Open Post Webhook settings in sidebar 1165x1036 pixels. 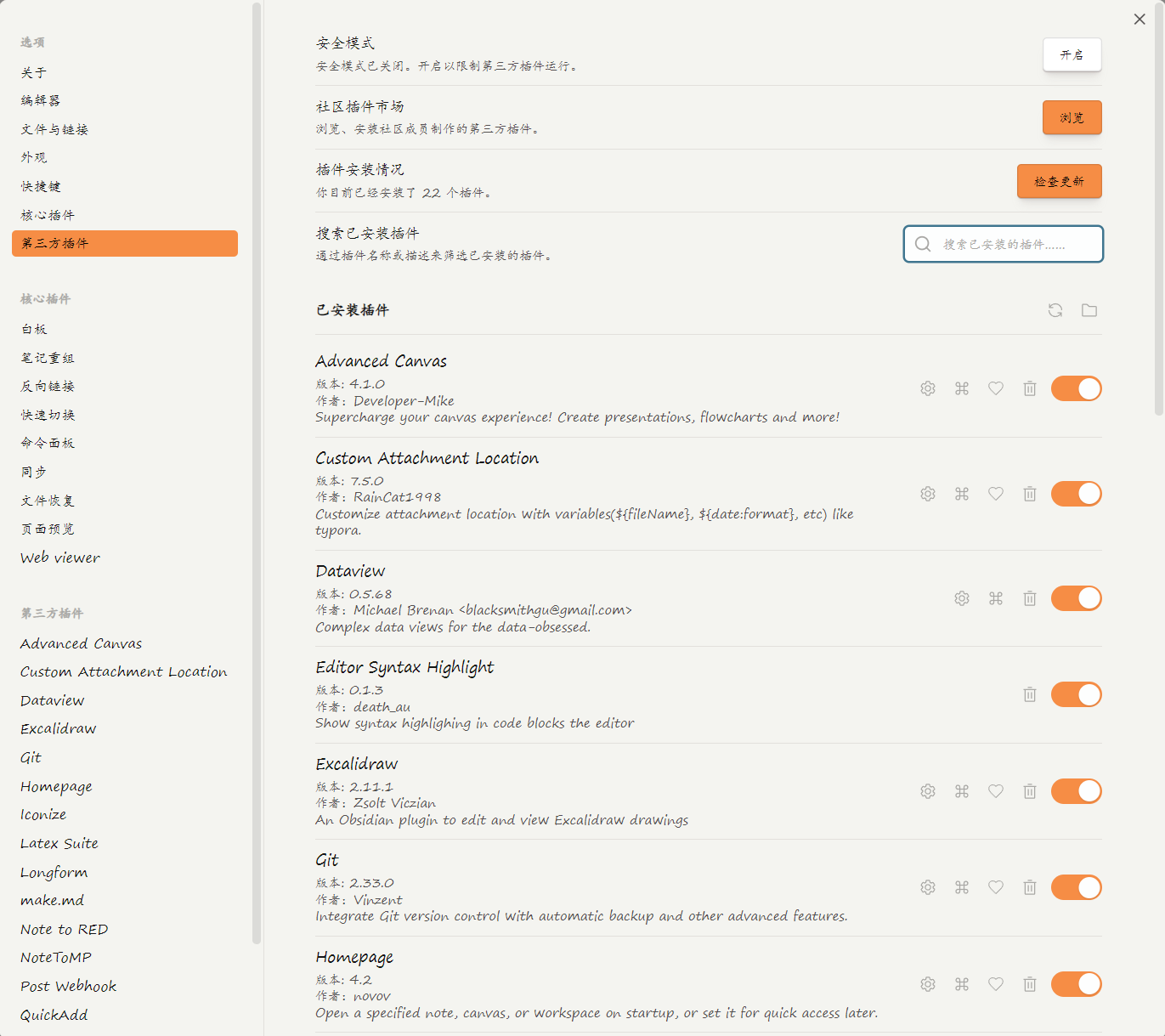(x=125, y=987)
